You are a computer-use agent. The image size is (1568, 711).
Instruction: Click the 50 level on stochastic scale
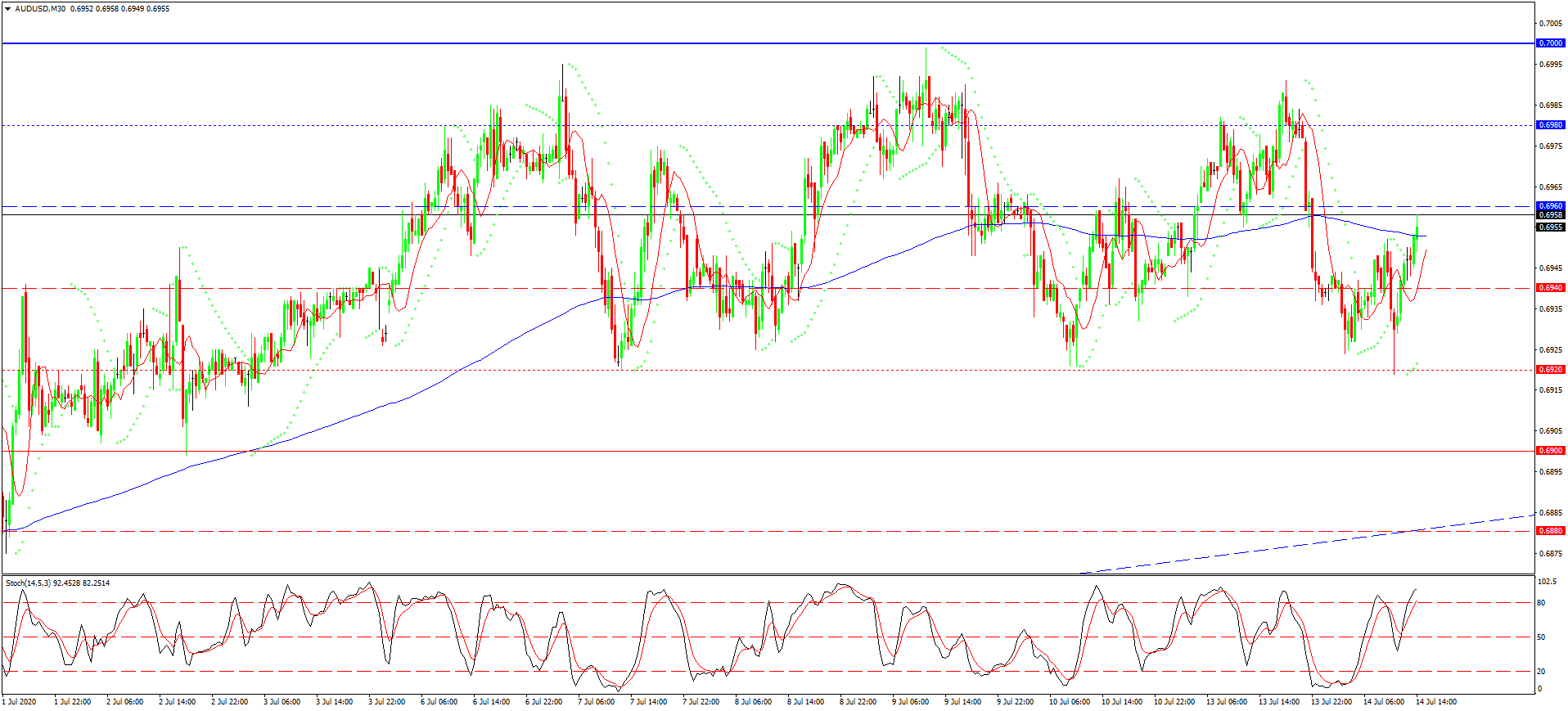click(x=1541, y=637)
